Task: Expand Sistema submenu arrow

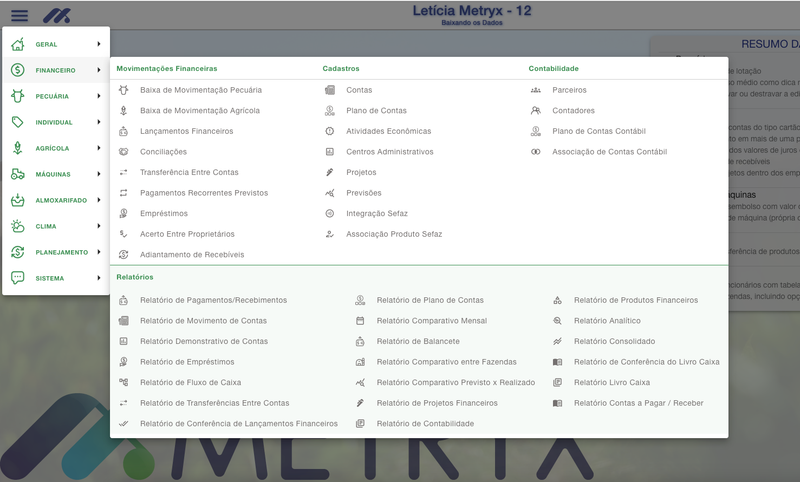Action: tap(98, 278)
